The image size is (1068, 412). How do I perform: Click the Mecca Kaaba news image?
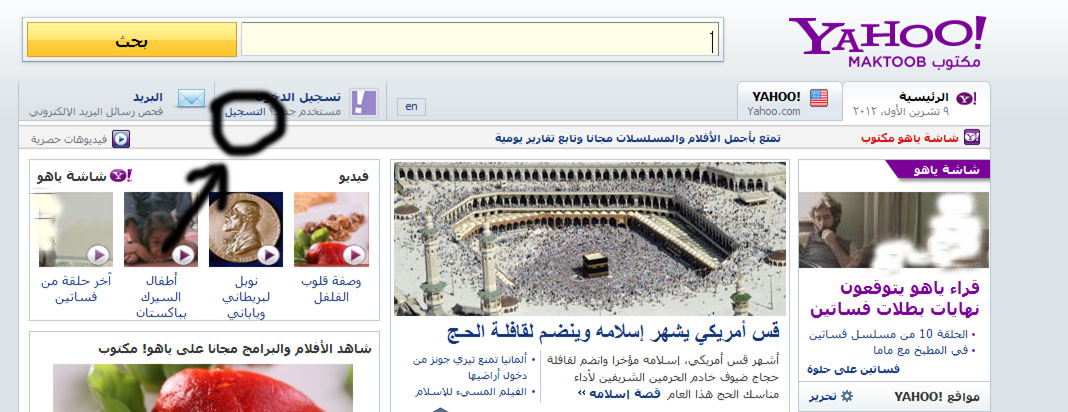590,238
